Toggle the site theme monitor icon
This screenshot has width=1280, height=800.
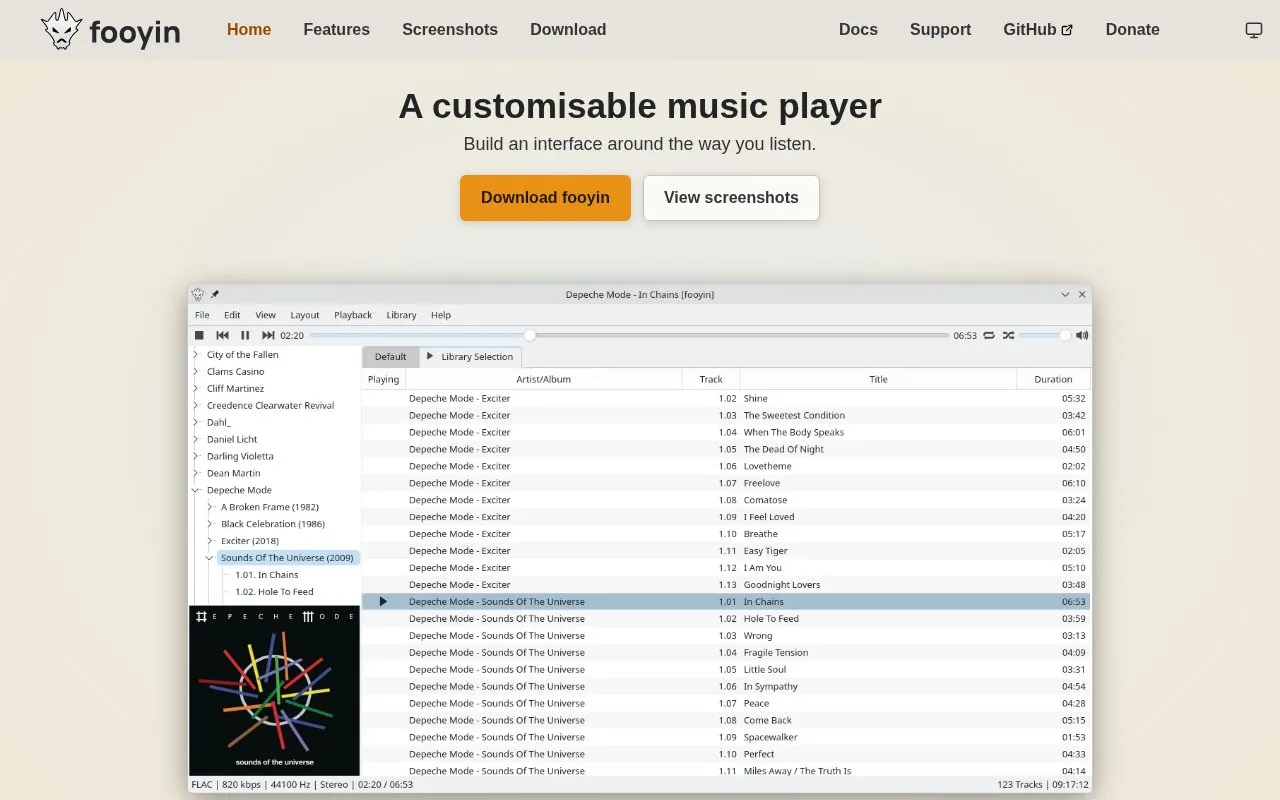coord(1253,30)
